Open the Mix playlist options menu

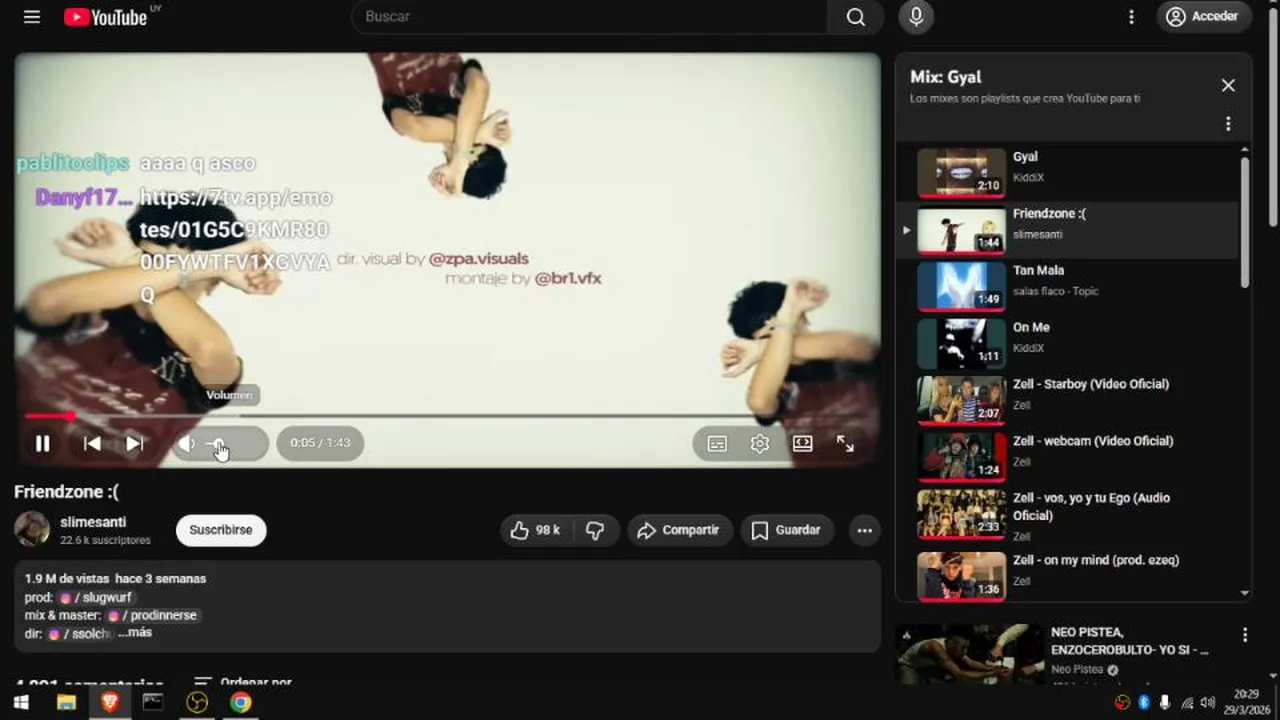(x=1228, y=124)
